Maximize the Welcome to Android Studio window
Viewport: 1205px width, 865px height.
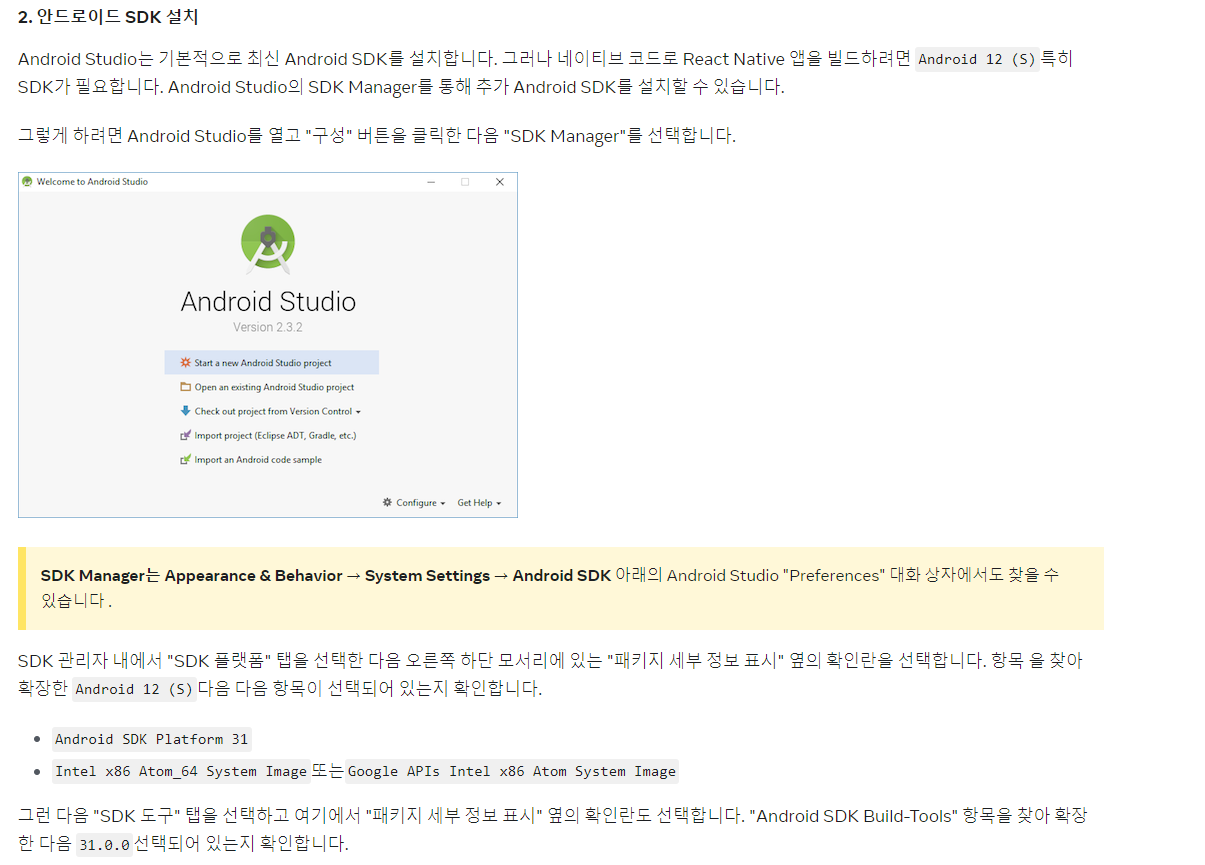tap(465, 182)
